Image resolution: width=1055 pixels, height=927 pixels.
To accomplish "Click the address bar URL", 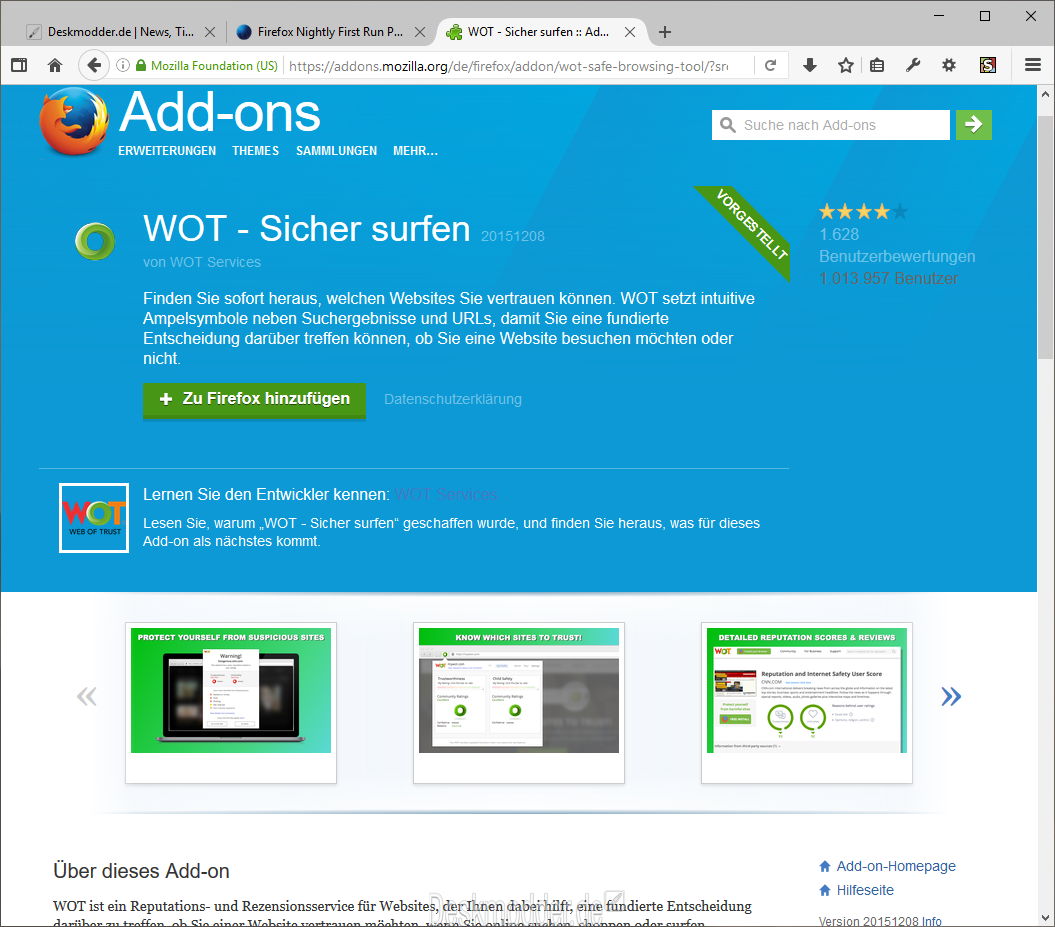I will point(508,66).
